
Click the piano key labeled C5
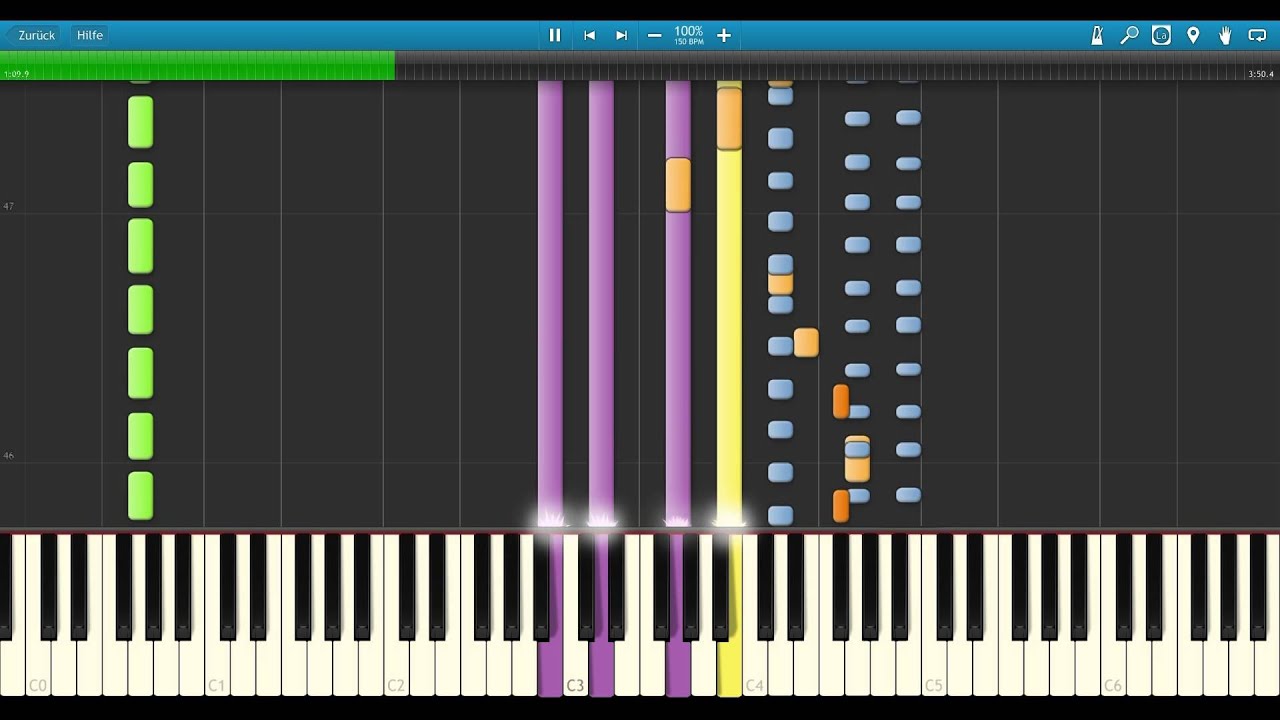pos(934,616)
